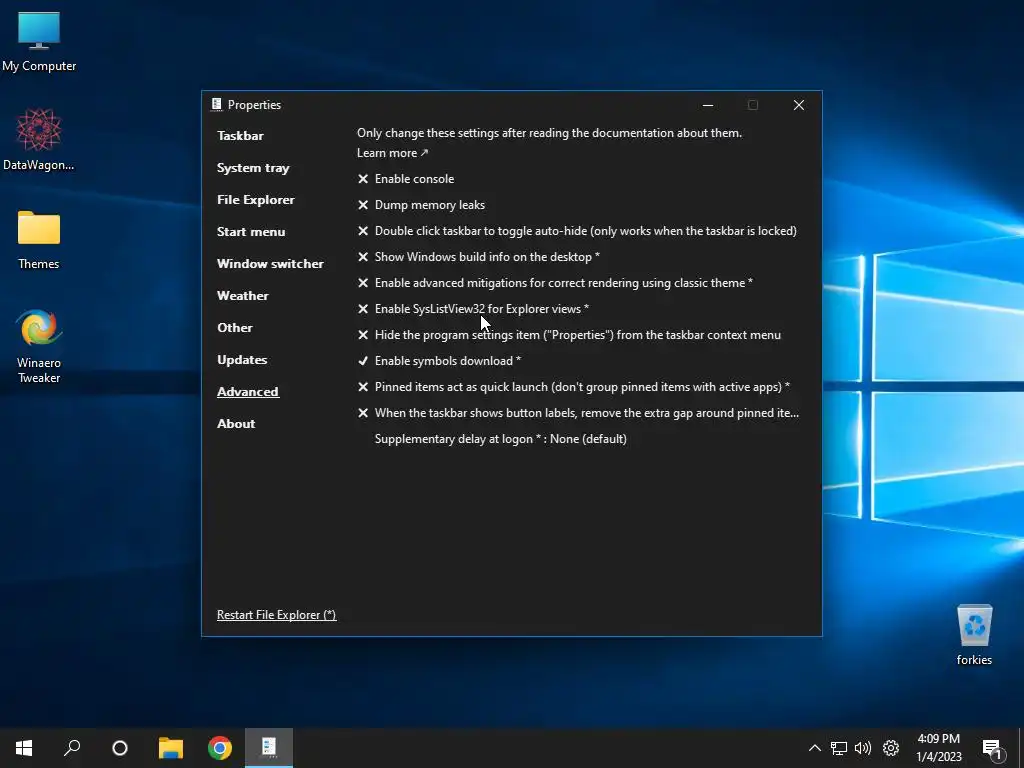The width and height of the screenshot is (1024, 768).
Task: Toggle Dump memory leaks option
Action: tap(421, 204)
